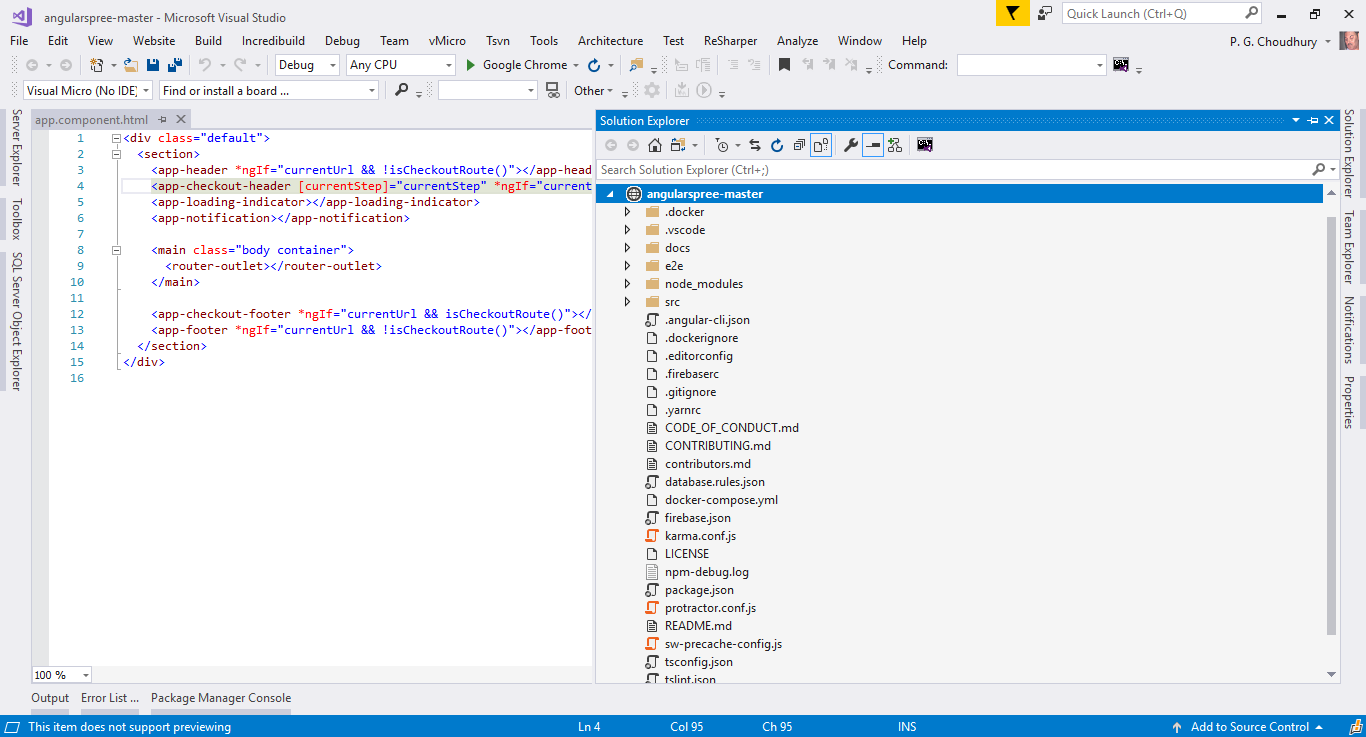Image resolution: width=1366 pixels, height=737 pixels.
Task: Open the Google Chrome browser target dropdown arrow
Action: coord(576,65)
